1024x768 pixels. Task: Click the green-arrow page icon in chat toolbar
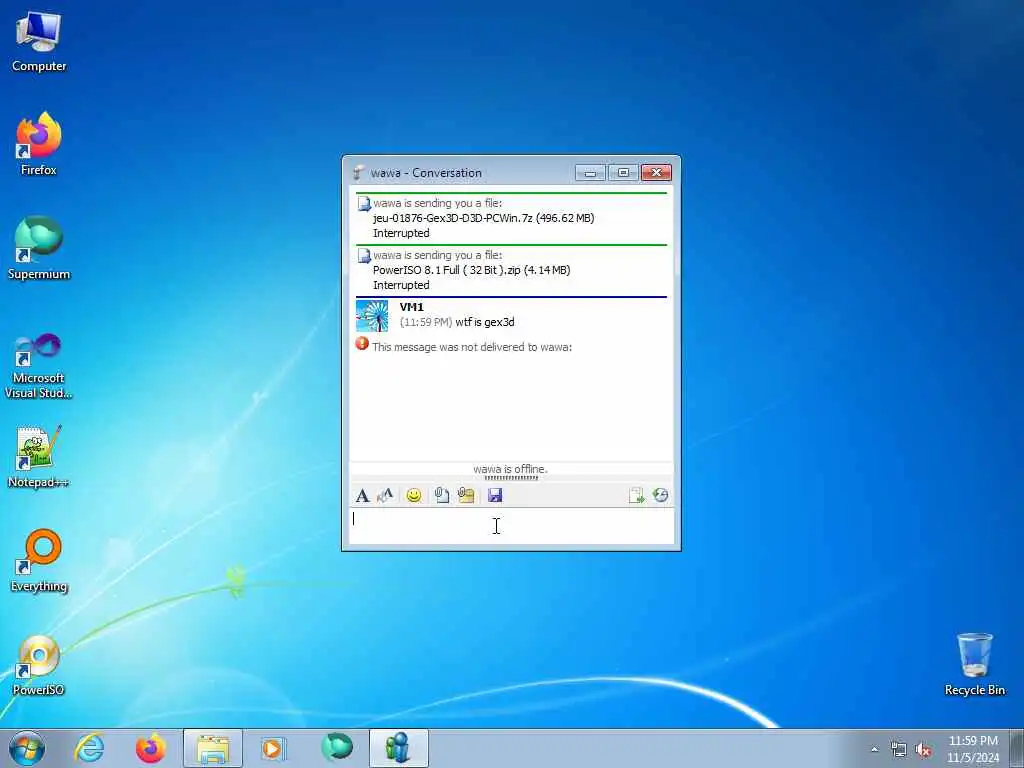[x=636, y=496]
